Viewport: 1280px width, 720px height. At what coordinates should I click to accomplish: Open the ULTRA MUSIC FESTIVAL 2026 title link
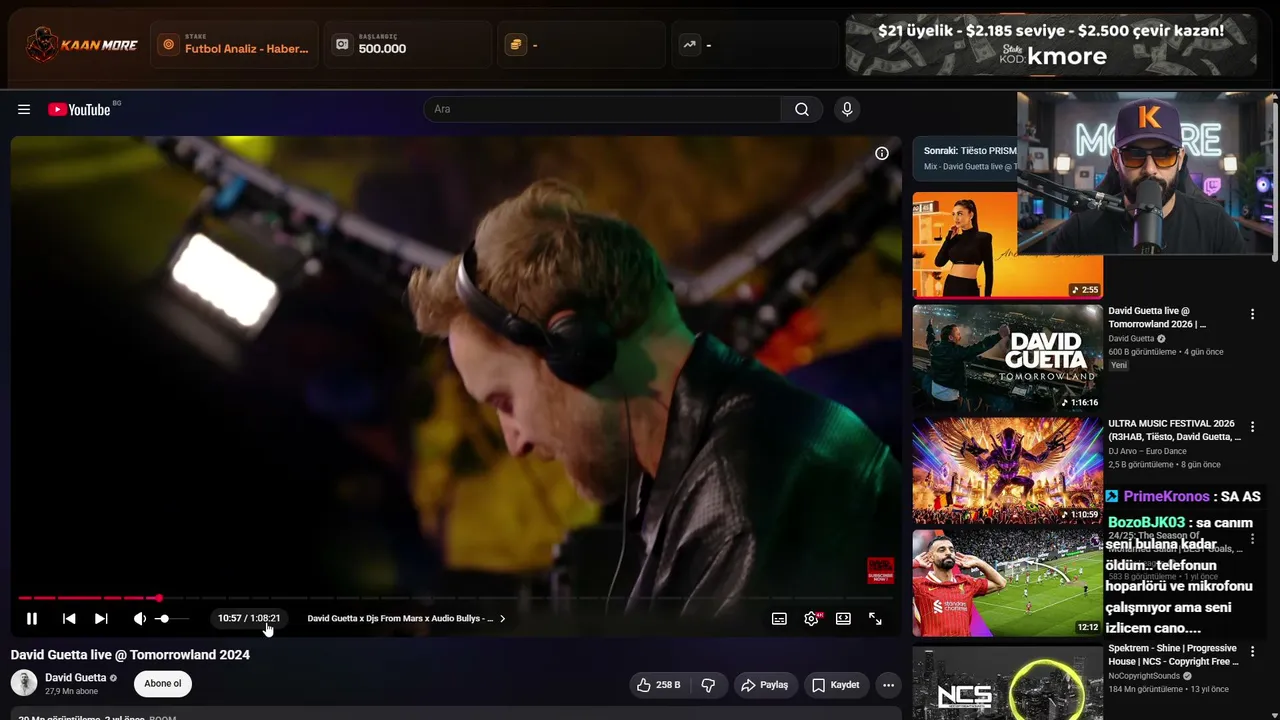pyautogui.click(x=1174, y=430)
